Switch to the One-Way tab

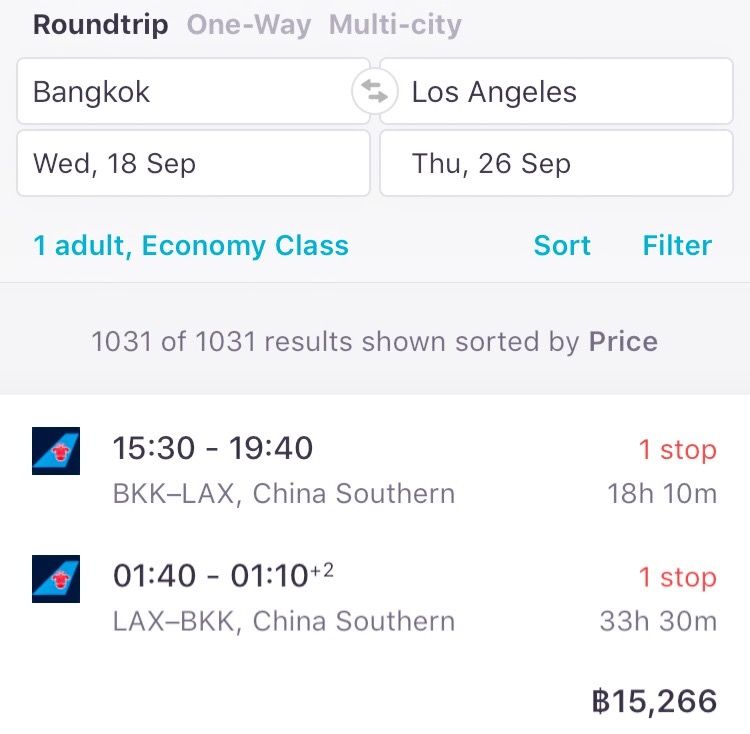(248, 25)
